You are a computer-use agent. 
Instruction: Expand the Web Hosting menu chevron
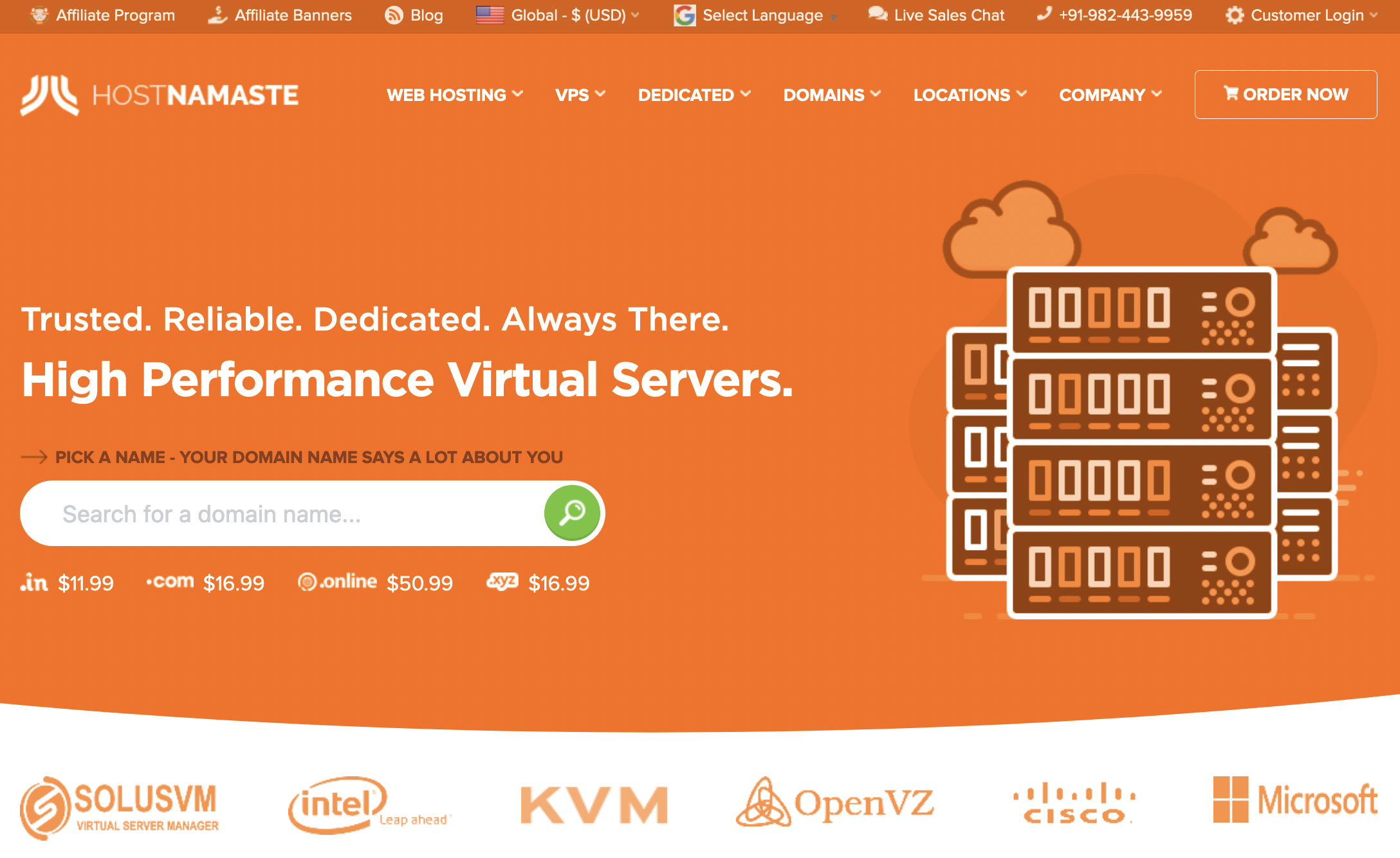pos(518,94)
